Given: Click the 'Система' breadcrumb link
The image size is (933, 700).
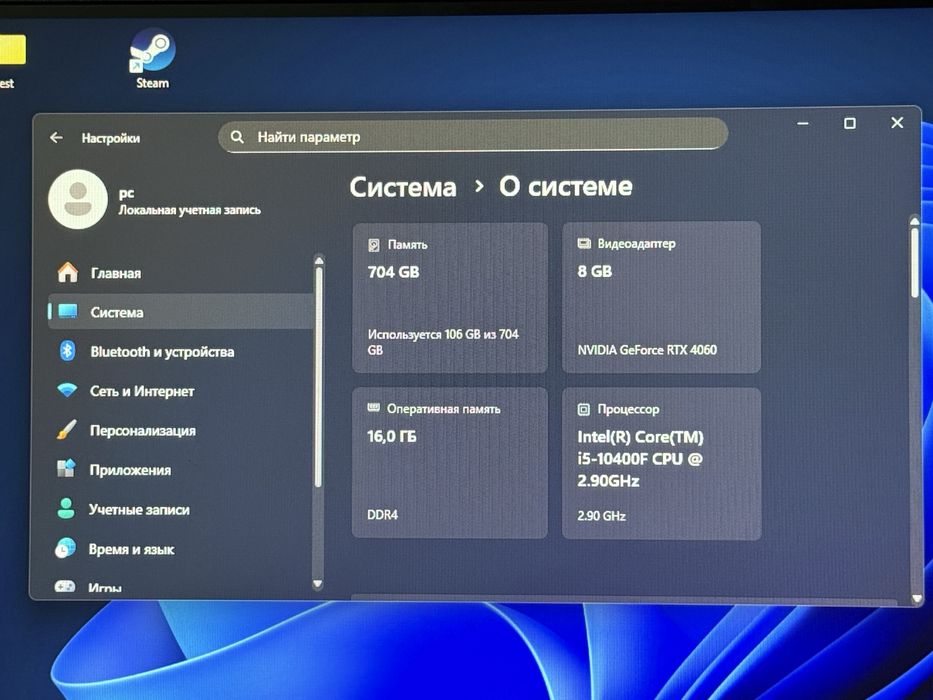Looking at the screenshot, I should pyautogui.click(x=403, y=188).
